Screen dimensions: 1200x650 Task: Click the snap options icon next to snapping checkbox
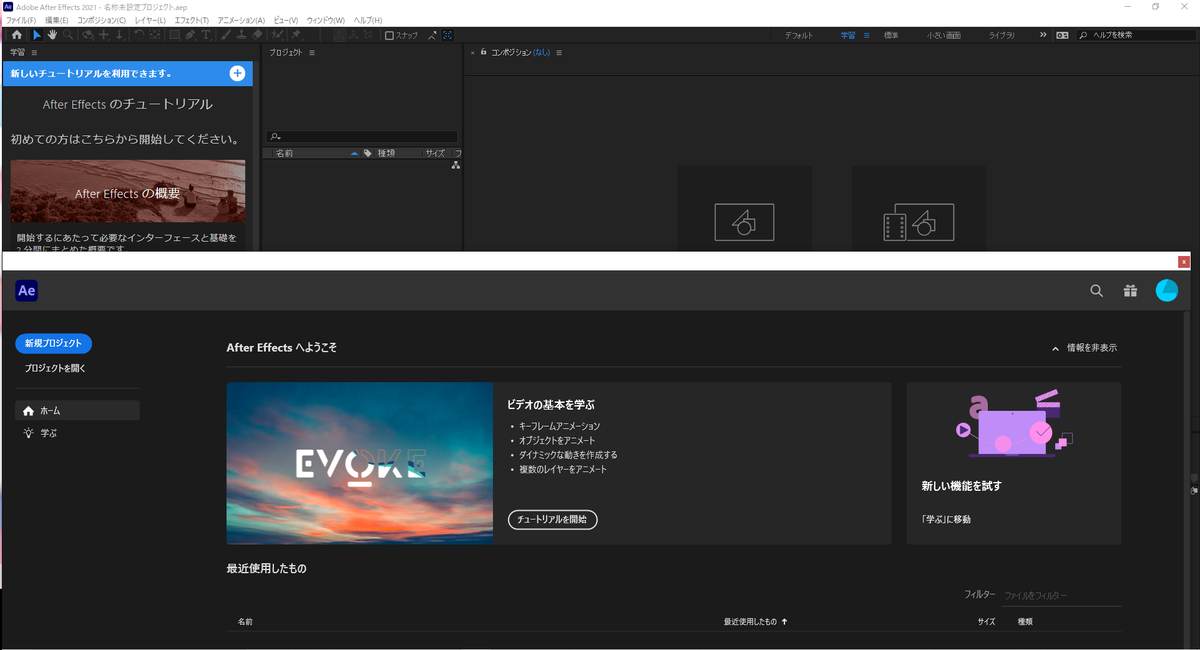pyautogui.click(x=433, y=35)
